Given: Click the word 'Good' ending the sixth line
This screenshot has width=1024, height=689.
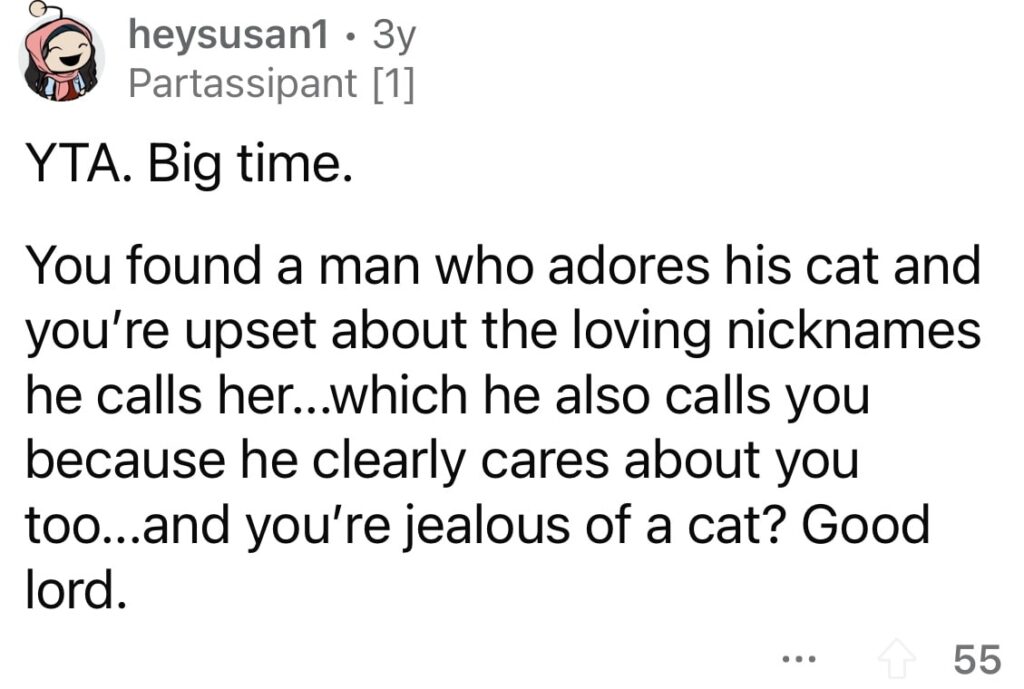Looking at the screenshot, I should click(865, 524).
